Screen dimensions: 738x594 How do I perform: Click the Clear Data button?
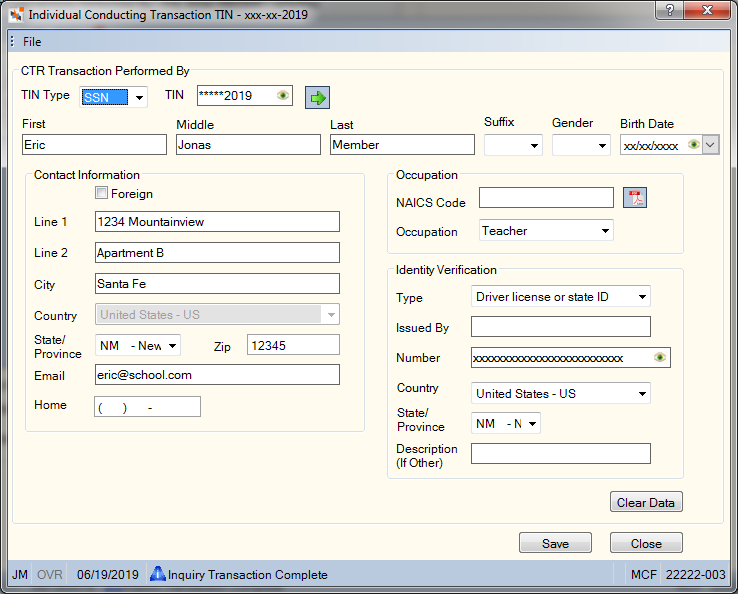click(x=646, y=502)
